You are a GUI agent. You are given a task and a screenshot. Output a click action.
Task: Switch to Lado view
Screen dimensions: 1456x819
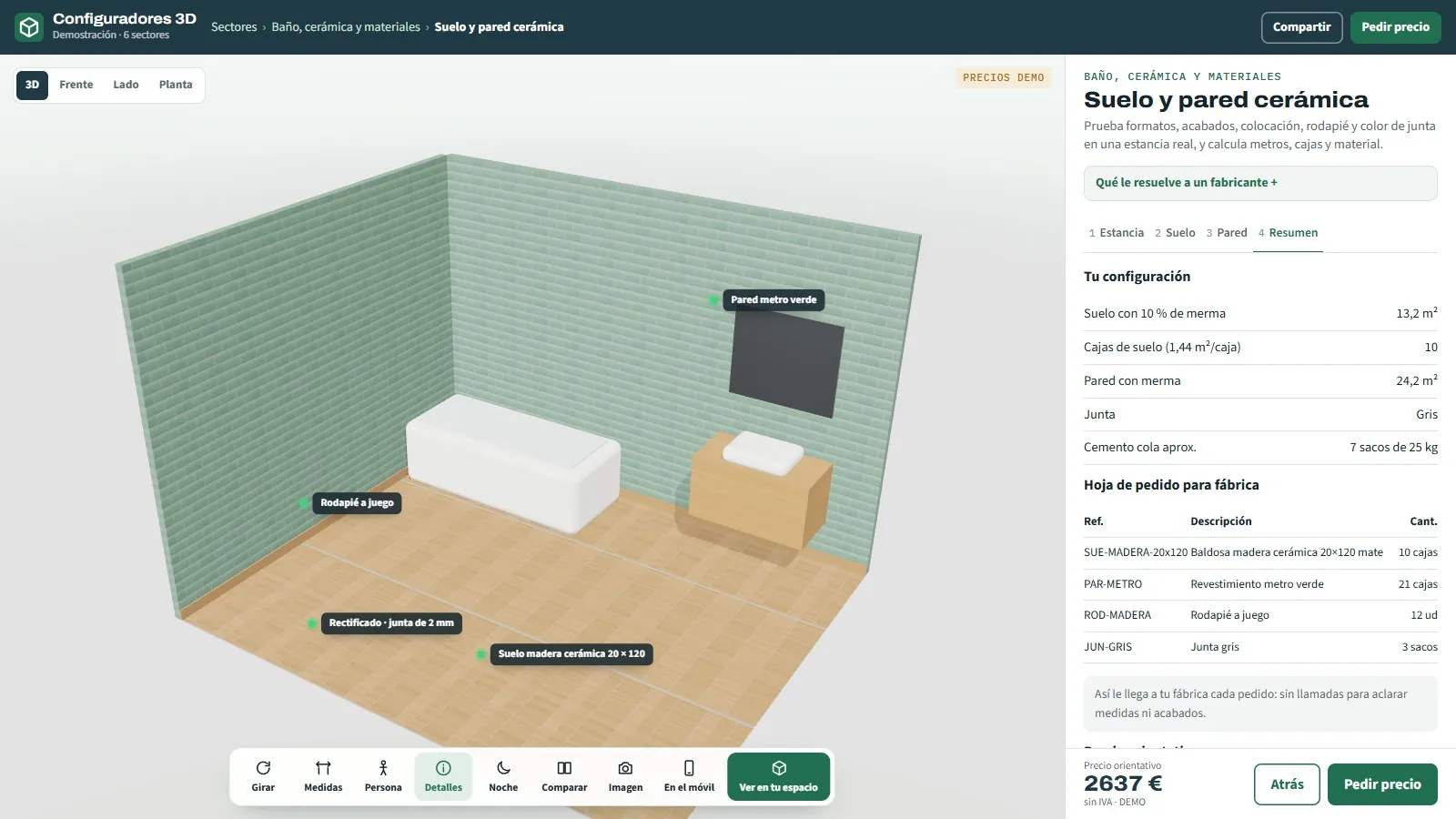coord(126,85)
